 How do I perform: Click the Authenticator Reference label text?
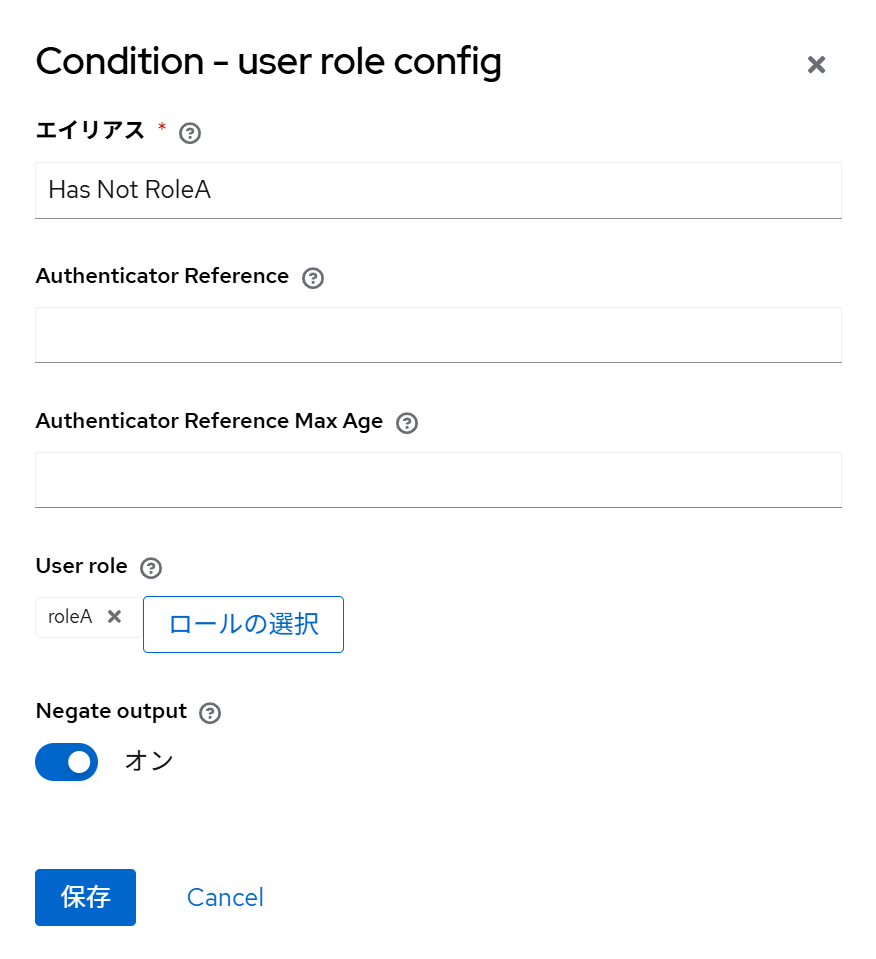pyautogui.click(x=162, y=276)
